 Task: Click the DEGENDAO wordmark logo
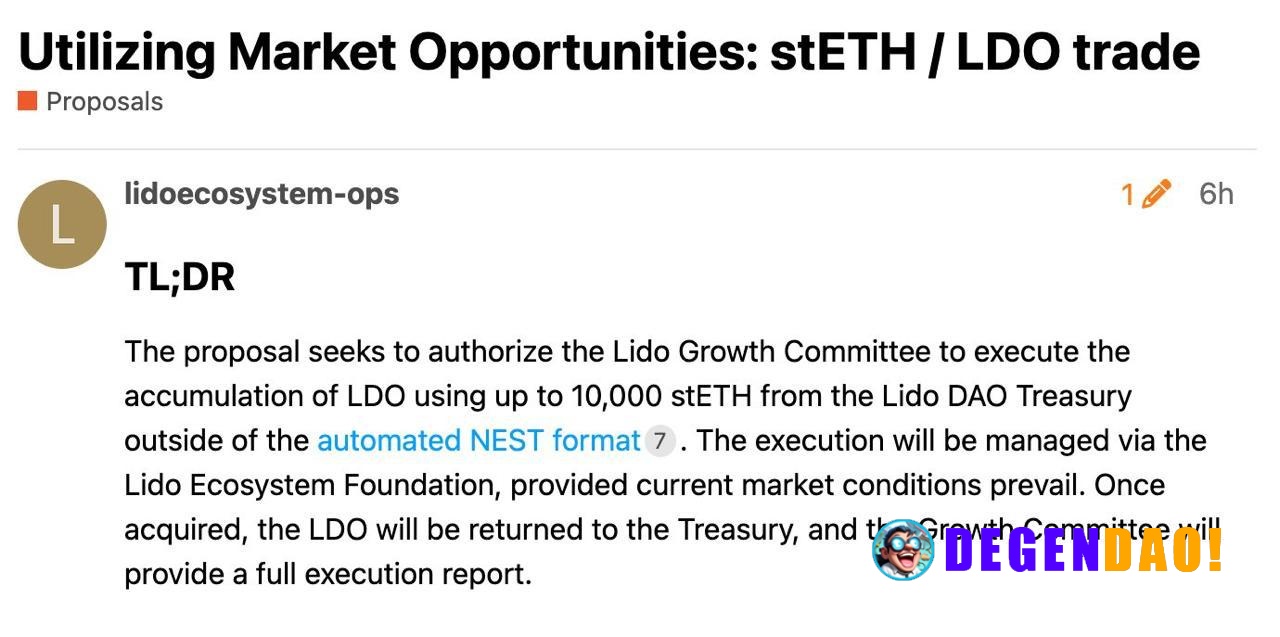pyautogui.click(x=1080, y=551)
